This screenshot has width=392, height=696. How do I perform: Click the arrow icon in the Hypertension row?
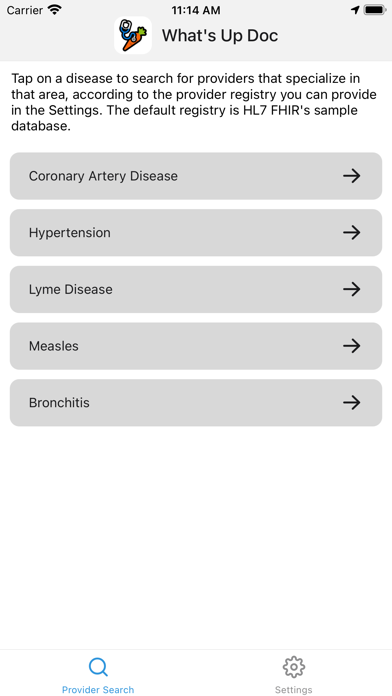tap(352, 232)
